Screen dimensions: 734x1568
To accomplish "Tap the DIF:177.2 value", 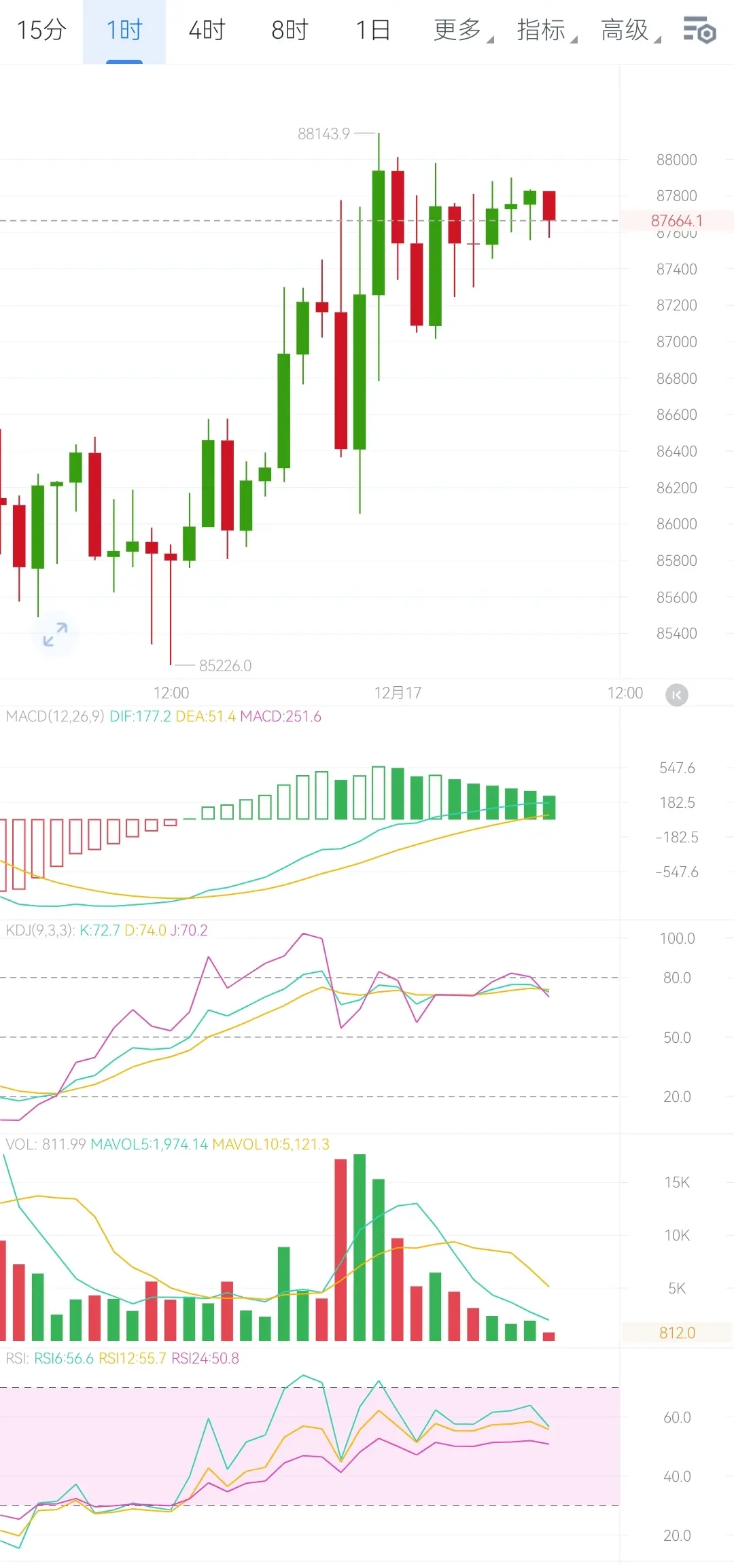I will [x=140, y=716].
